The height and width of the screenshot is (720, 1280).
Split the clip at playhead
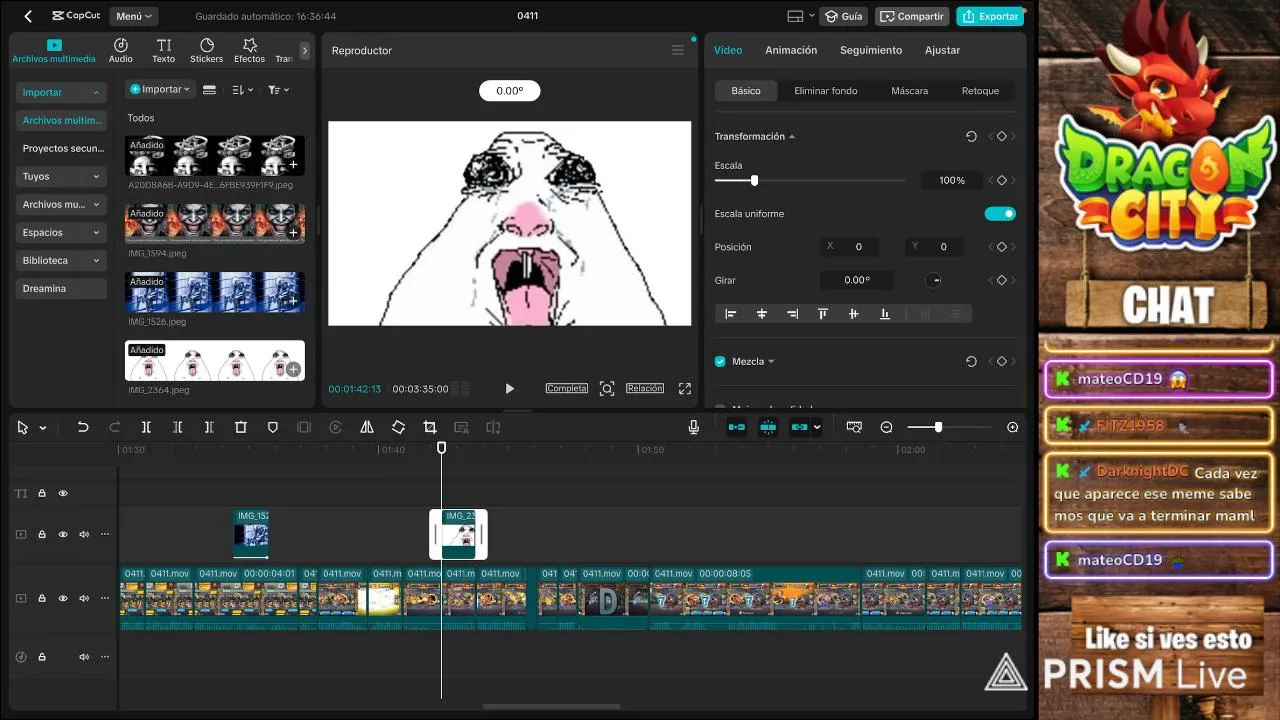[146, 427]
